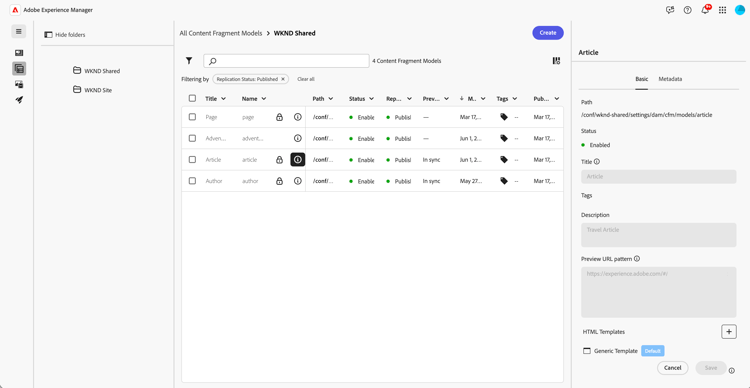This screenshot has width=750, height=388.
Task: Open the Preview column dropdown
Action: point(446,99)
